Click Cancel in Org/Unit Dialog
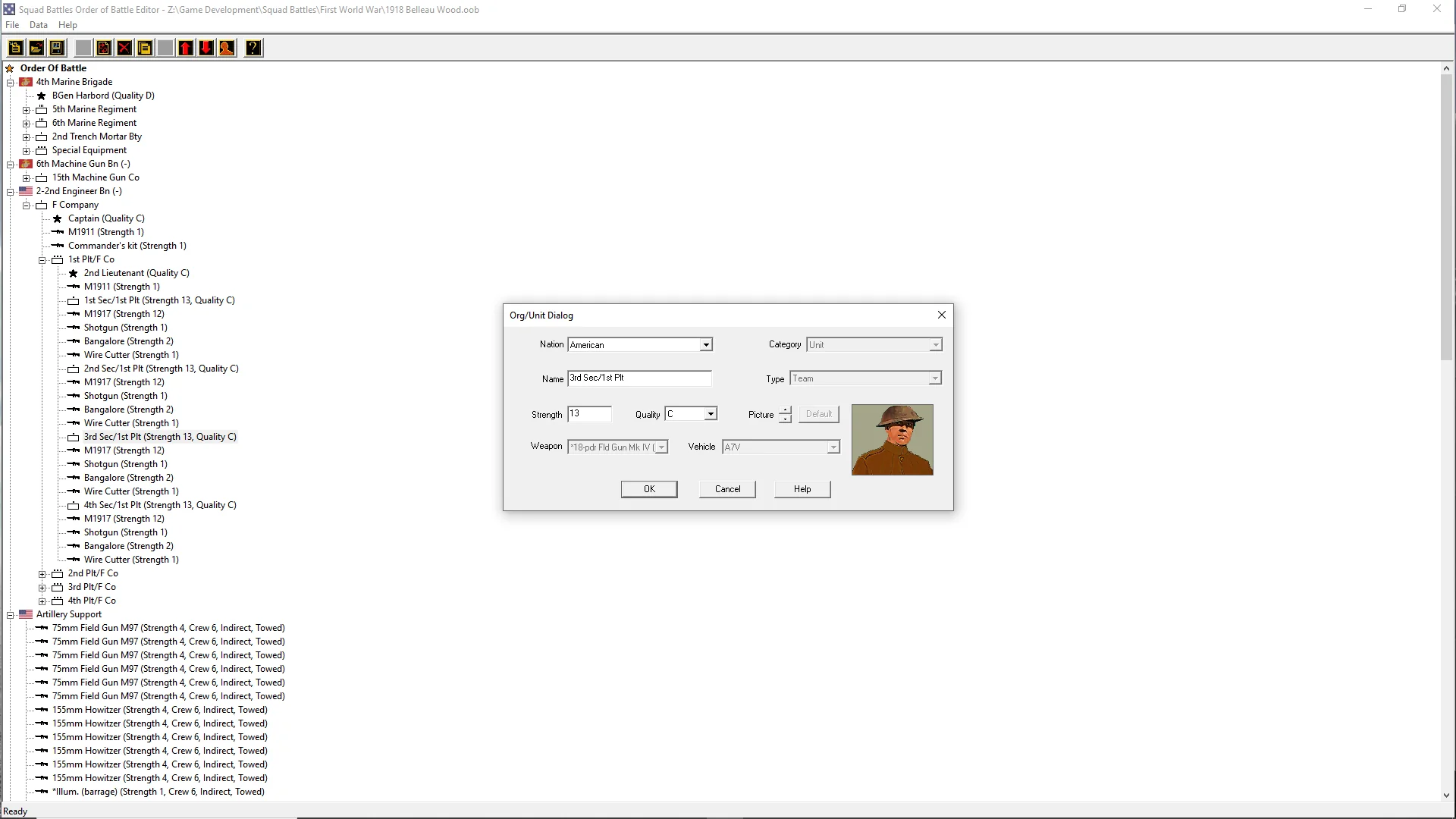The height and width of the screenshot is (819, 1456). click(x=727, y=489)
